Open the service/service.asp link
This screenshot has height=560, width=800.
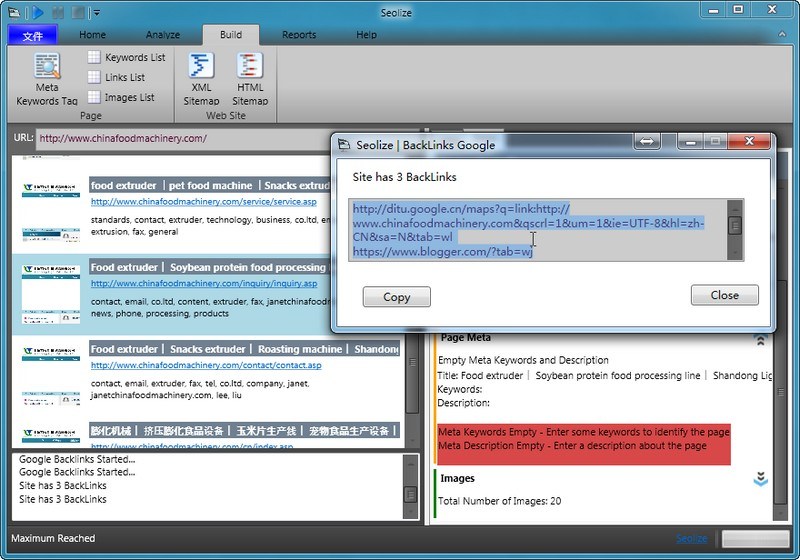pos(204,201)
